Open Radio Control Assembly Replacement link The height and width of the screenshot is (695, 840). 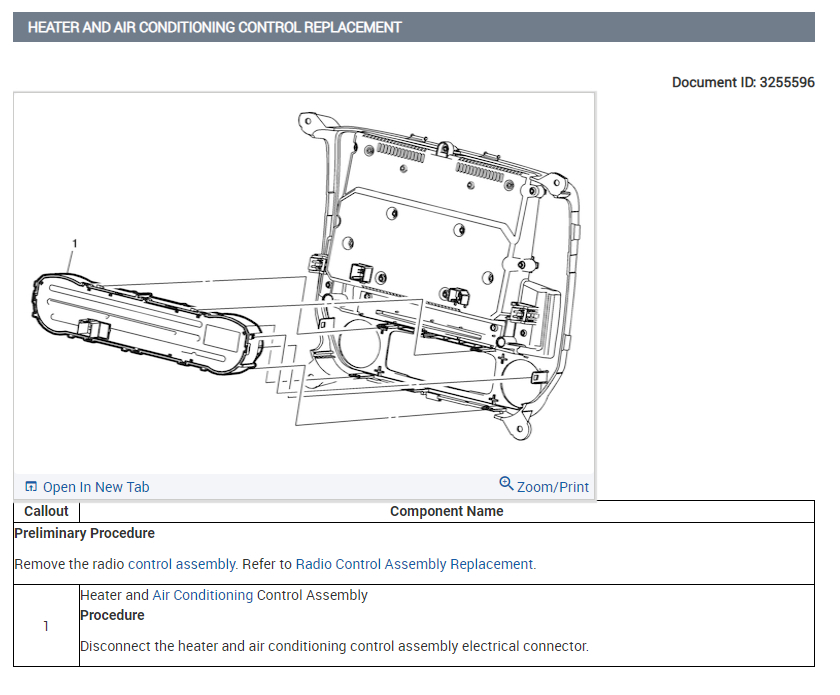(415, 564)
